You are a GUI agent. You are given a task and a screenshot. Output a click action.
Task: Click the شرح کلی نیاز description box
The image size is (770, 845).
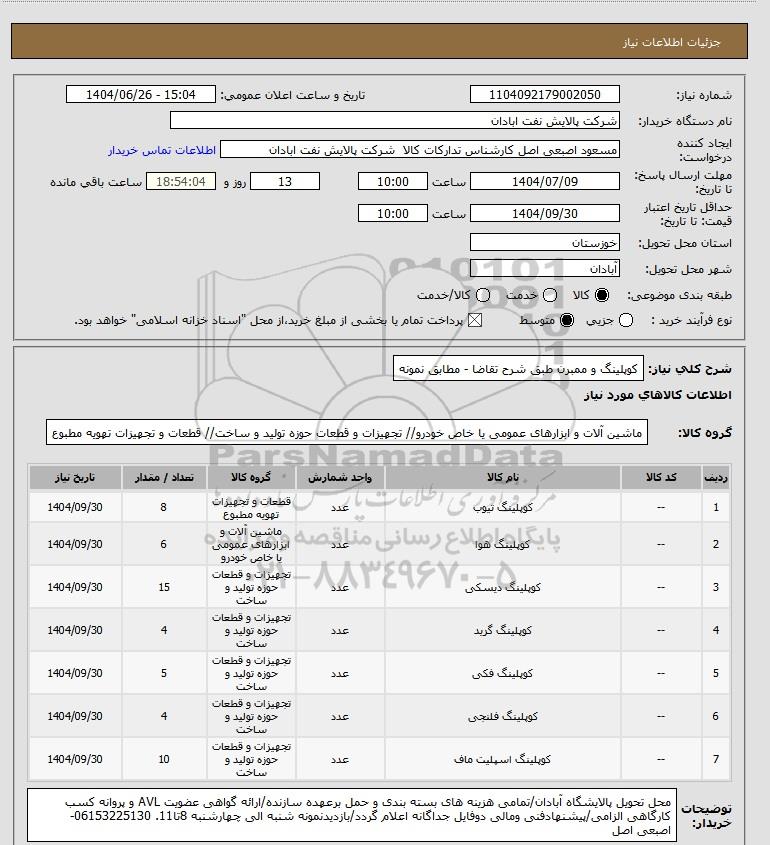tap(518, 369)
